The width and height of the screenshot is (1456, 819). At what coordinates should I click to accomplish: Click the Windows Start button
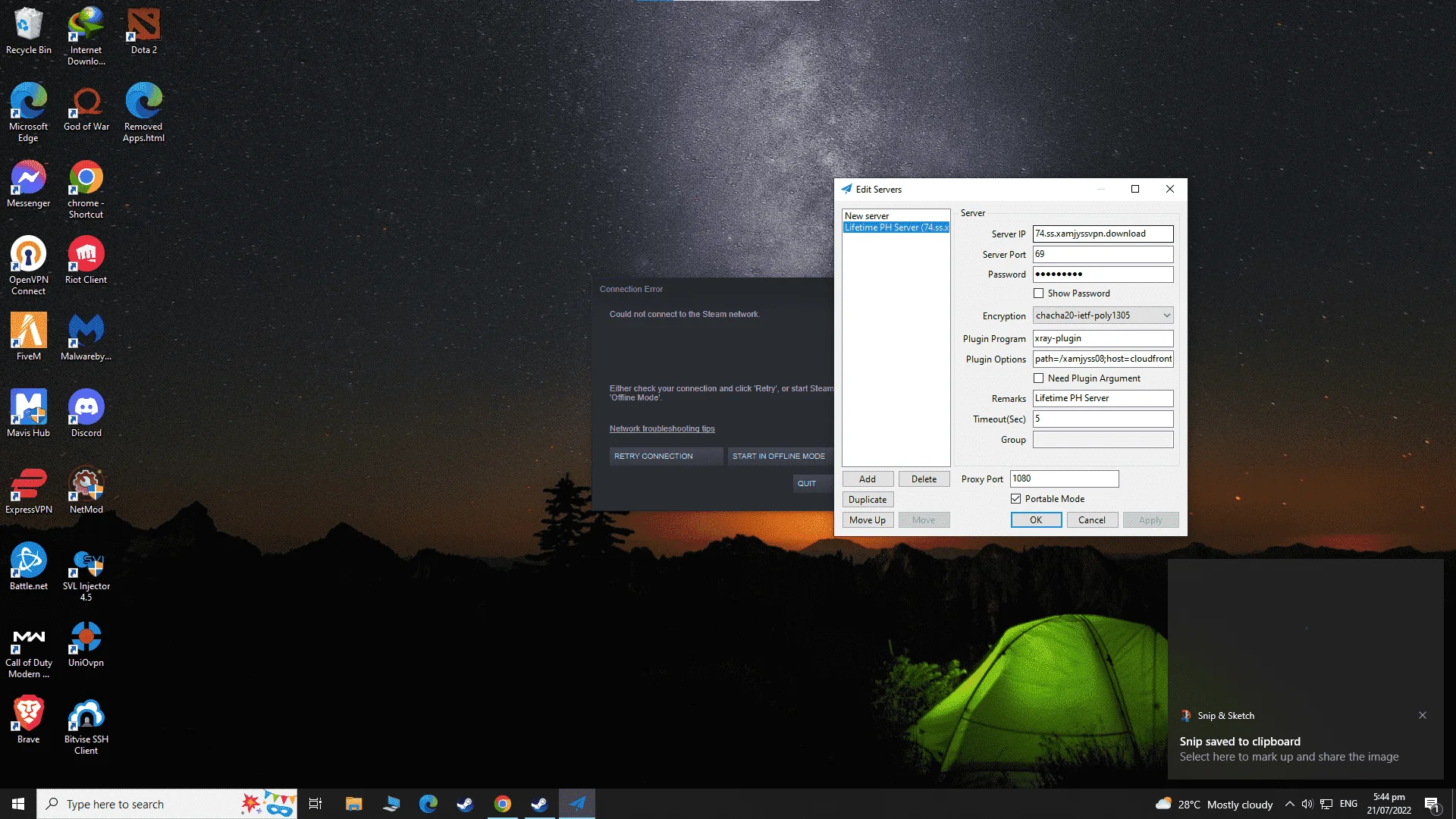click(x=18, y=804)
